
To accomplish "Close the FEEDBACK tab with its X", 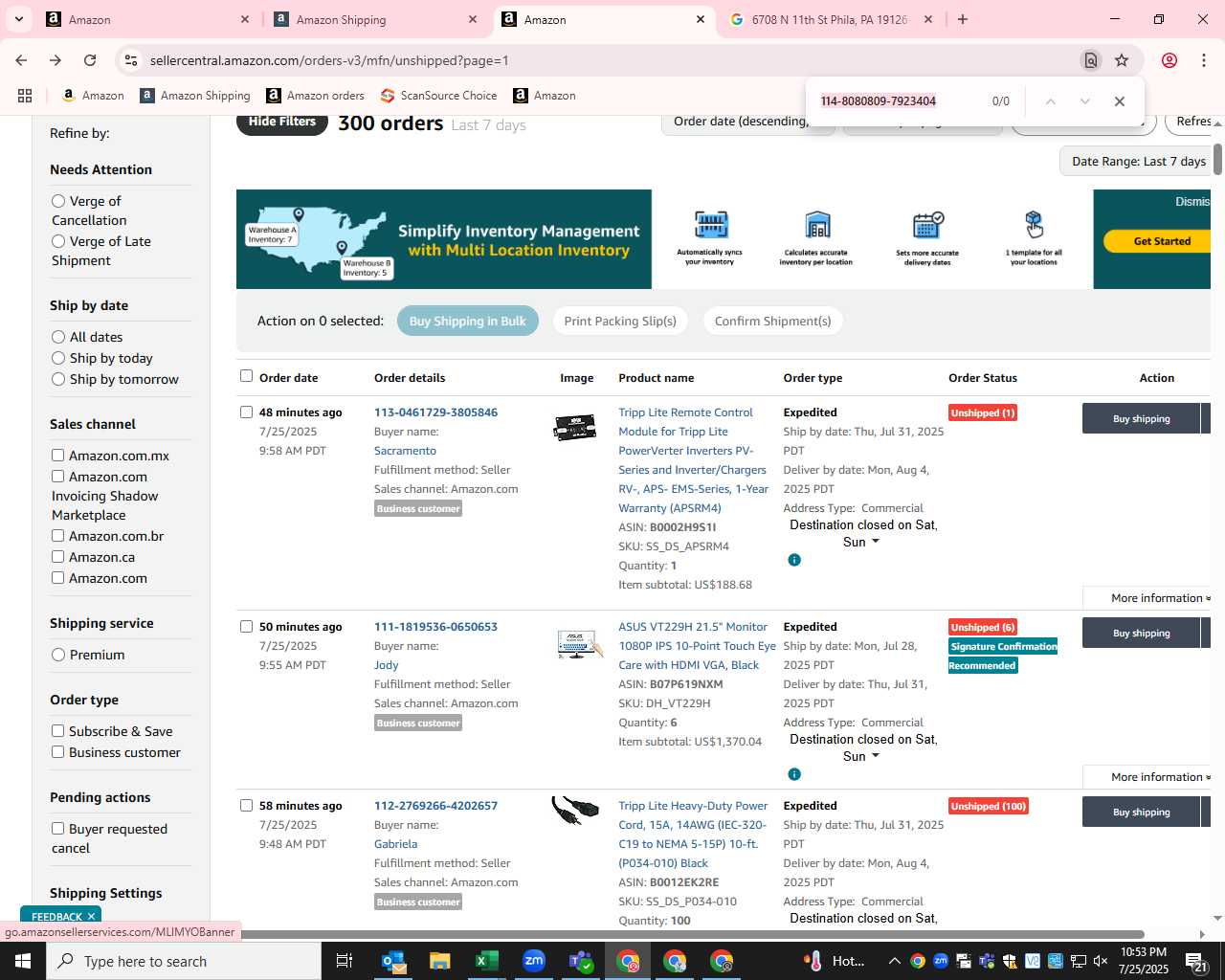I will 92,917.
